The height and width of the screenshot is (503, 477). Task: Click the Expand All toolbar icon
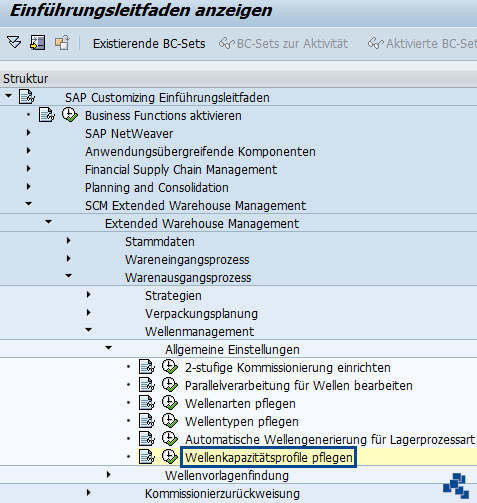pos(14,43)
